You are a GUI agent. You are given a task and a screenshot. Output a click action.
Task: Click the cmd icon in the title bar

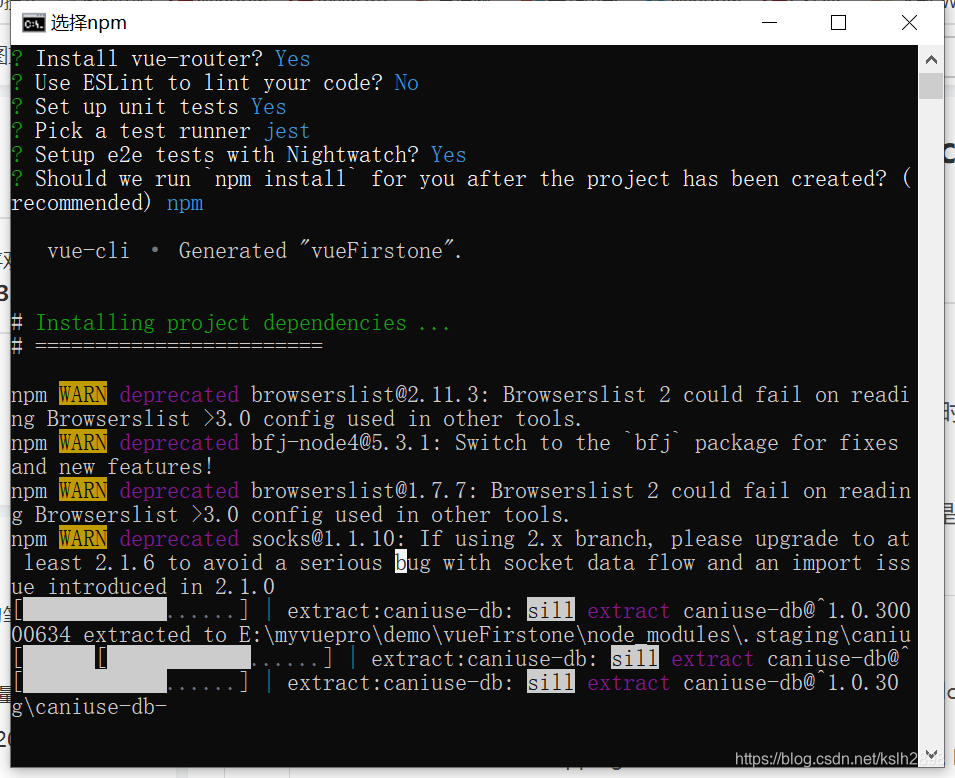coord(33,24)
